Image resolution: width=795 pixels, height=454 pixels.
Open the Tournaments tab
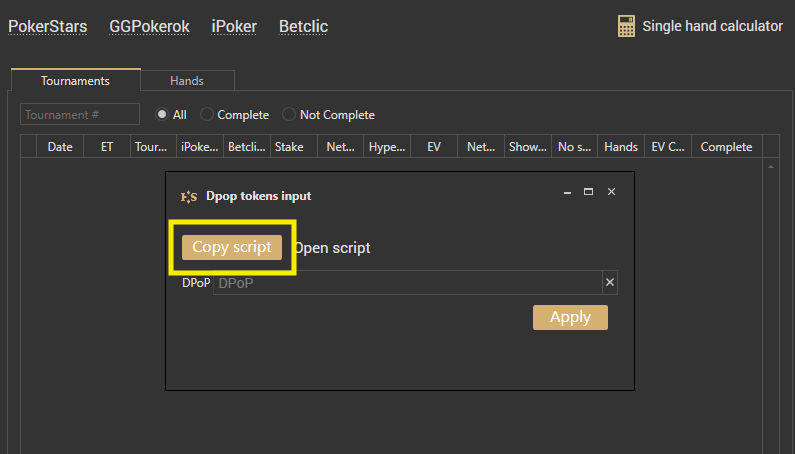76,81
